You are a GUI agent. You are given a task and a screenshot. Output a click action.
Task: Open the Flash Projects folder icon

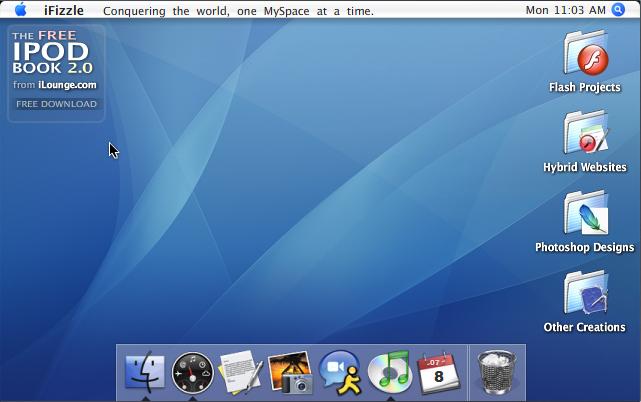(x=587, y=53)
